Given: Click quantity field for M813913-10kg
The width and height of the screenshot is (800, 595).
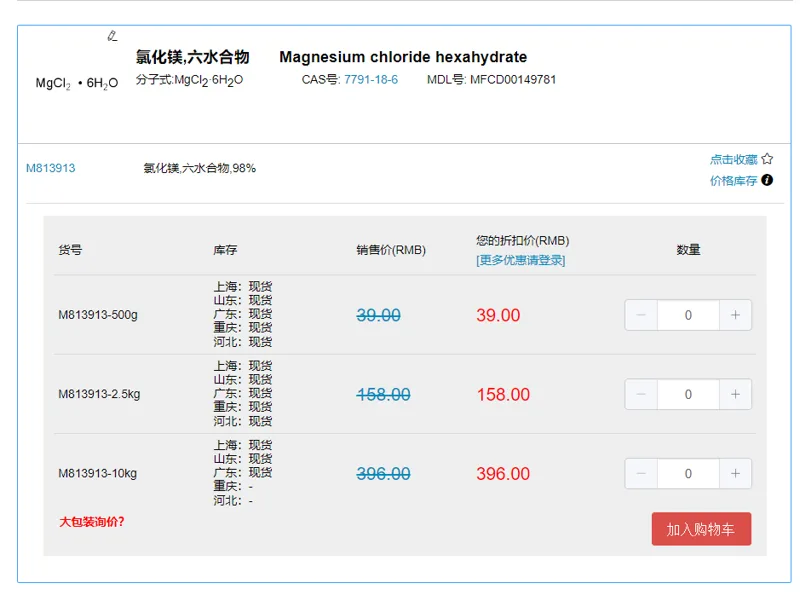Looking at the screenshot, I should (x=688, y=474).
